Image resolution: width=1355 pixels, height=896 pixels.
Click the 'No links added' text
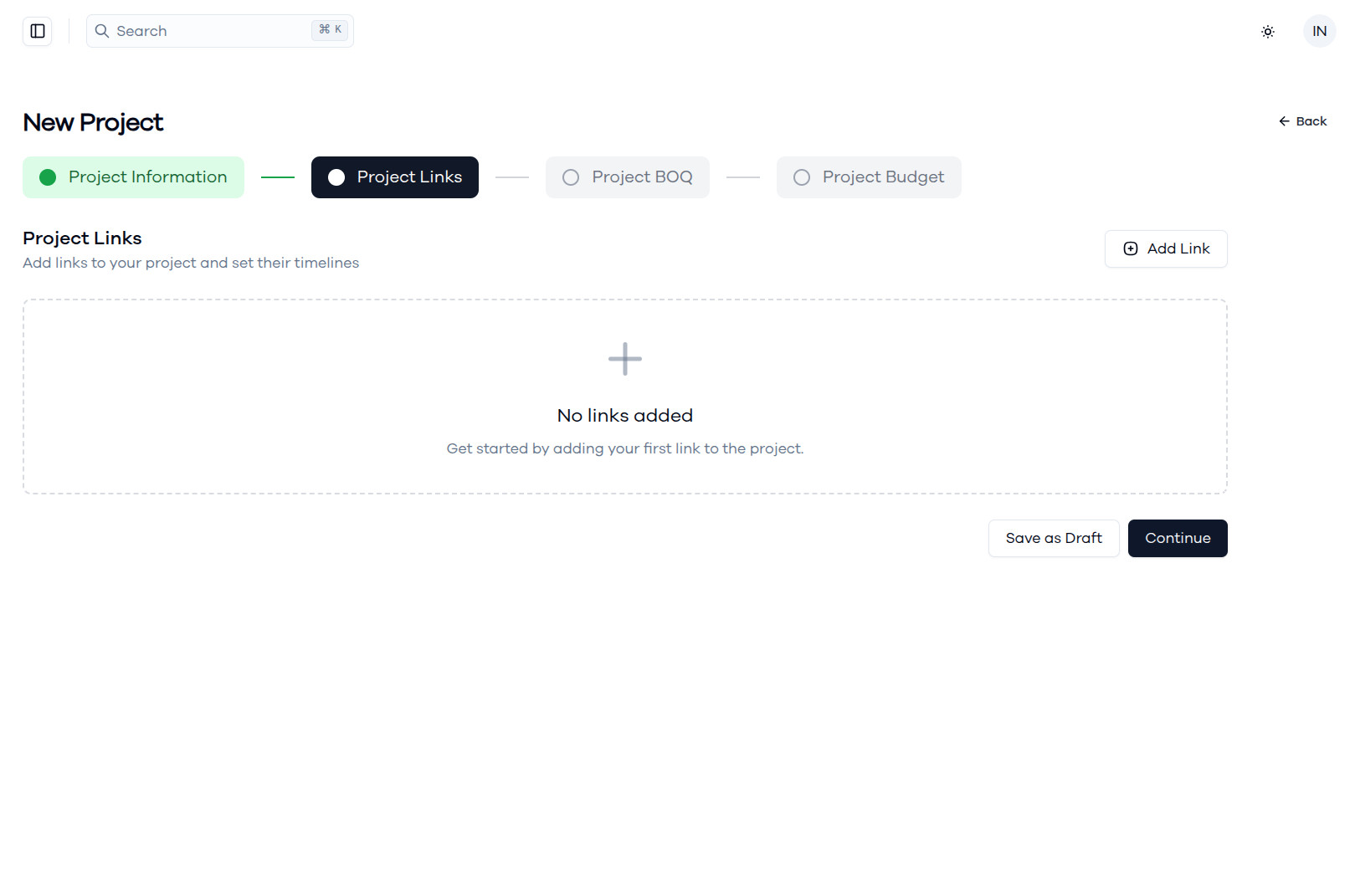(625, 416)
